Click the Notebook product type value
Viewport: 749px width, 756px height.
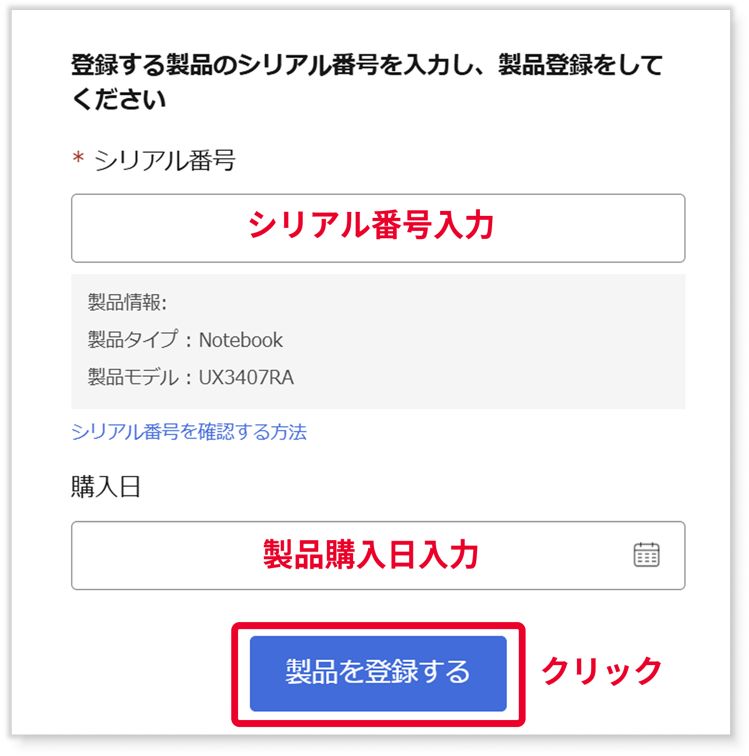point(241,340)
